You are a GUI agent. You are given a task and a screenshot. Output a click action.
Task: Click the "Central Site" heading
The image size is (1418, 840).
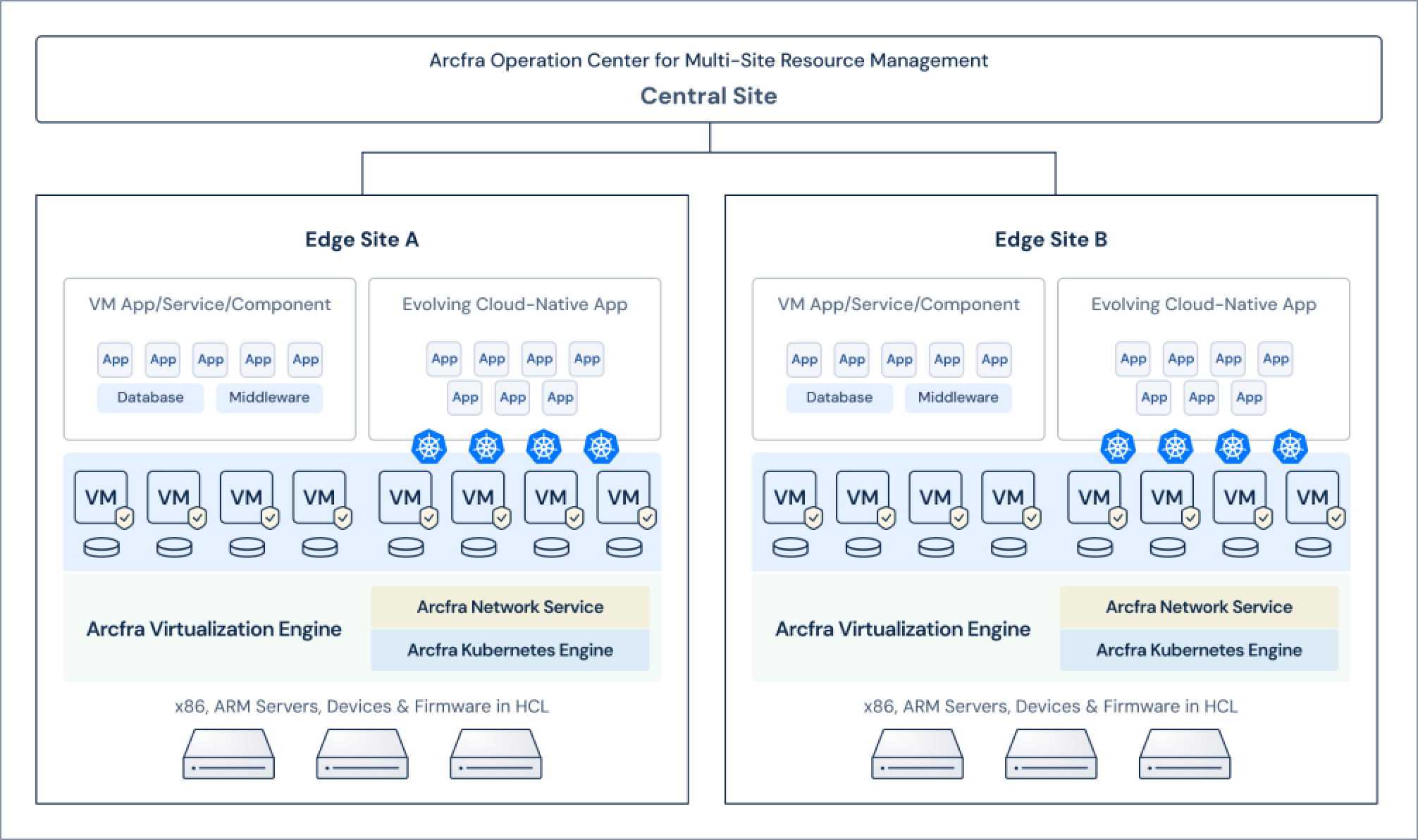point(708,96)
